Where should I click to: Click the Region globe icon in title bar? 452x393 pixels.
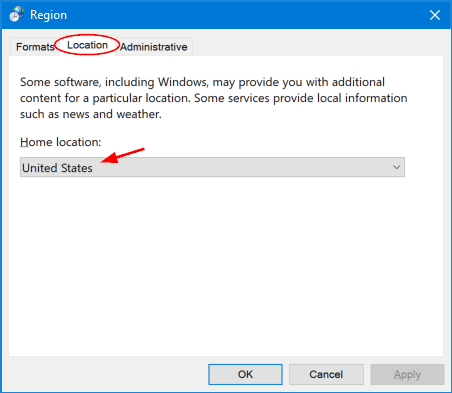click(16, 14)
